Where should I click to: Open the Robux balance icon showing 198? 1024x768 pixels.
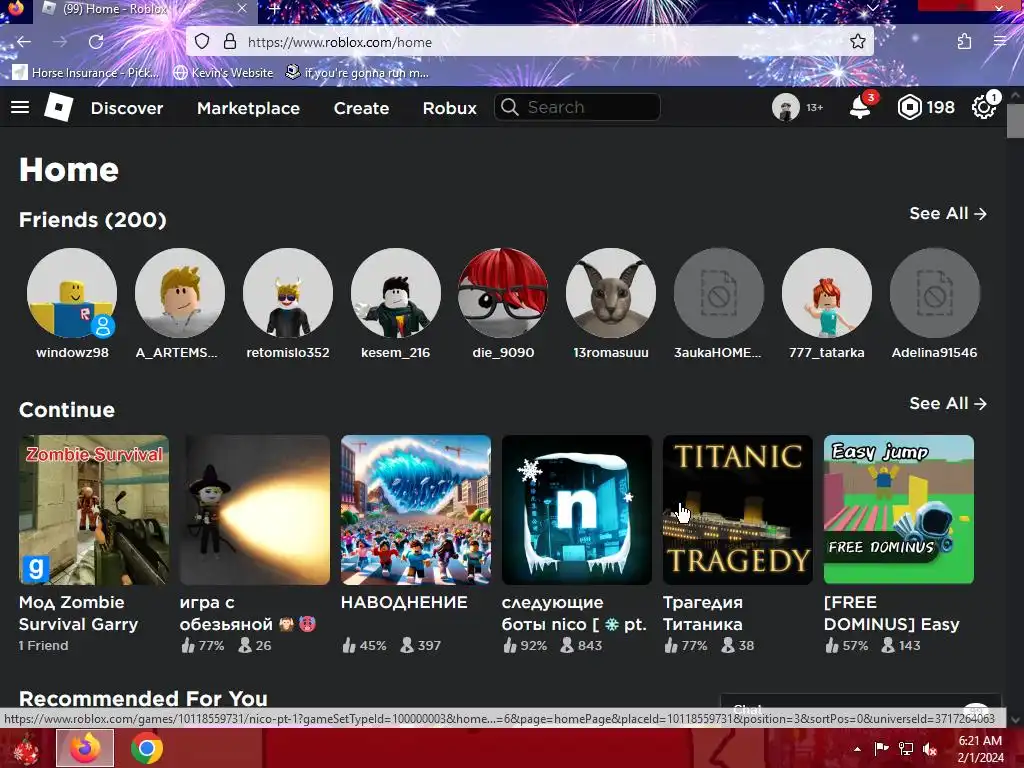pos(909,108)
